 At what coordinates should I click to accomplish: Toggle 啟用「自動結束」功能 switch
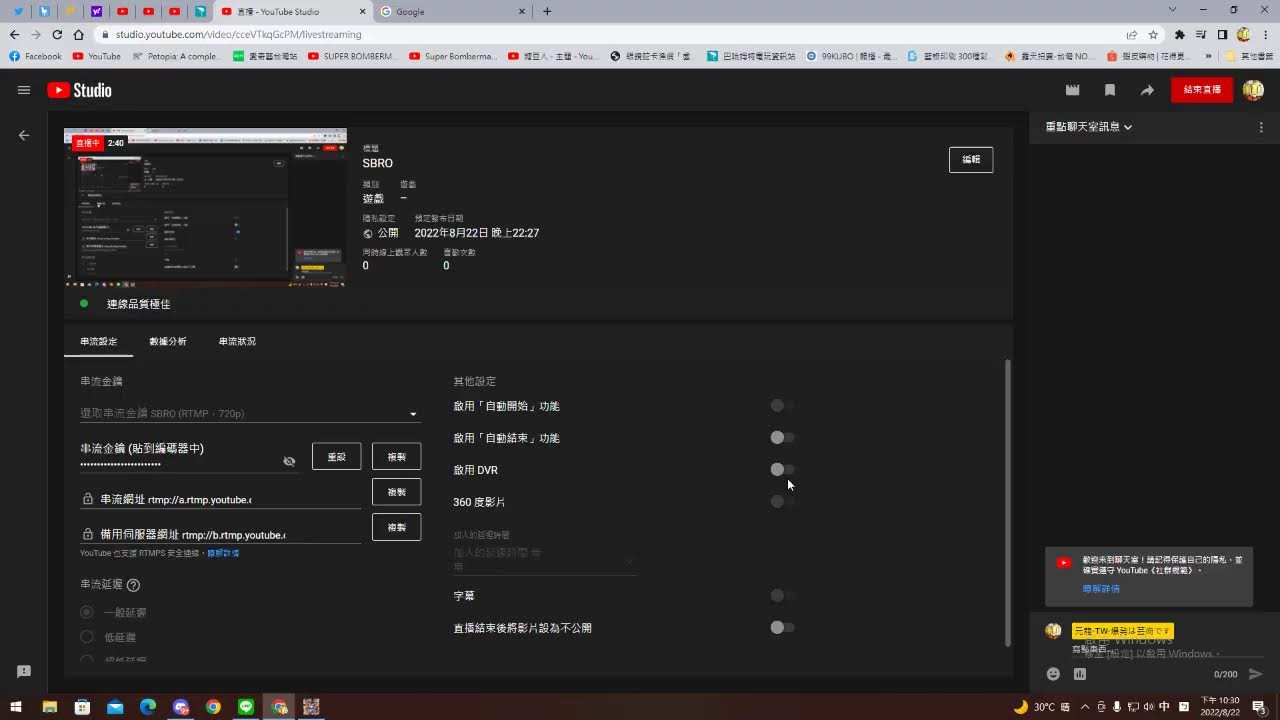point(782,437)
